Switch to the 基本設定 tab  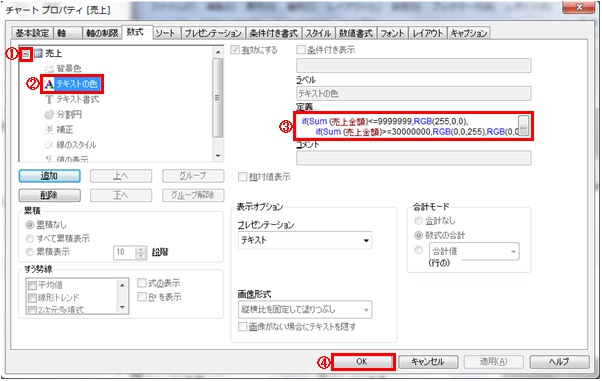32,33
